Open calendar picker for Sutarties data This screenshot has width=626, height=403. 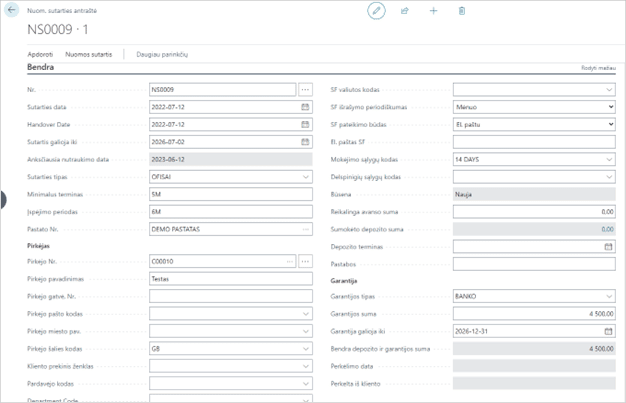(x=305, y=107)
